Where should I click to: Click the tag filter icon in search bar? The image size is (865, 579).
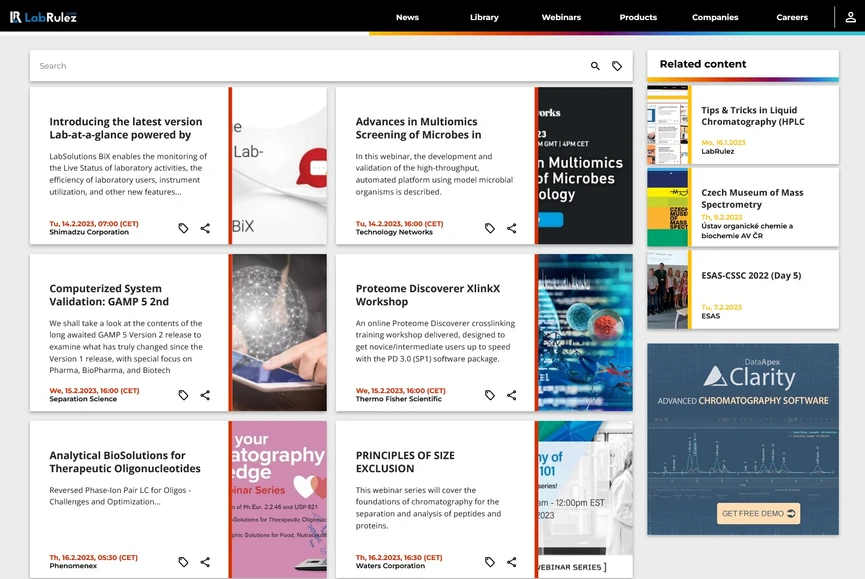[617, 66]
